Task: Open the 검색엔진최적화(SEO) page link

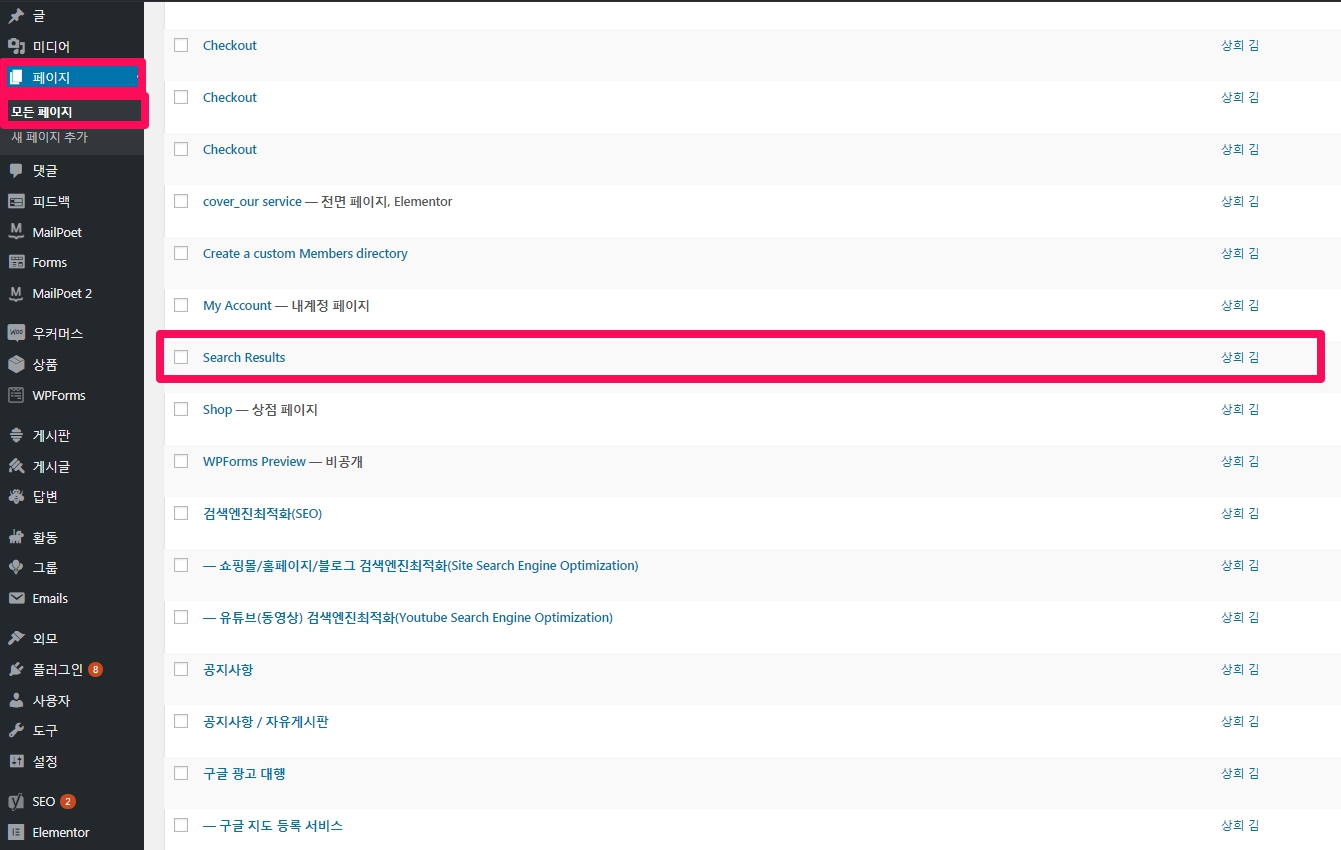Action: click(x=262, y=514)
